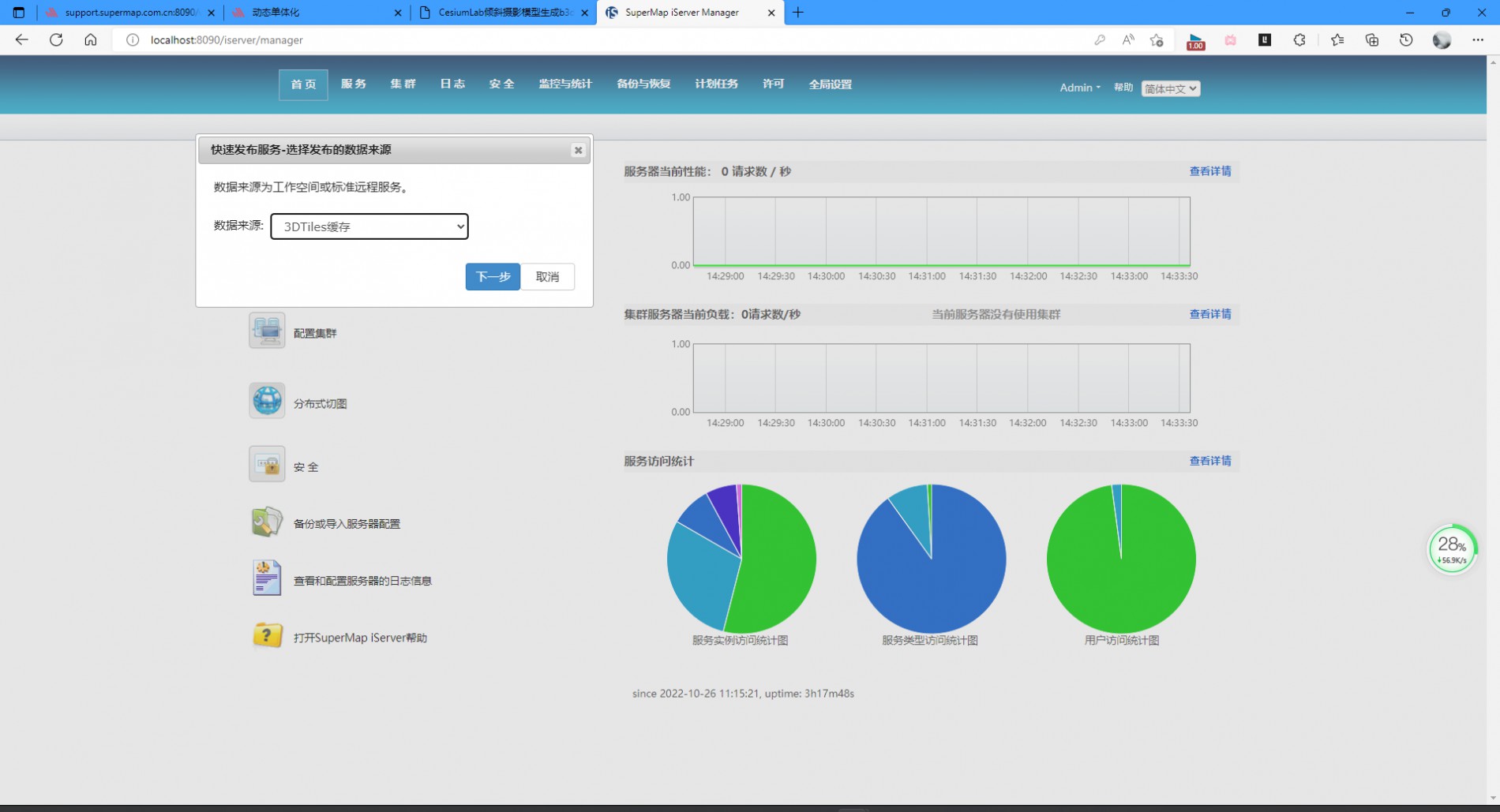
Task: Toggle the read aloud icon in the address bar
Action: coord(1128,39)
